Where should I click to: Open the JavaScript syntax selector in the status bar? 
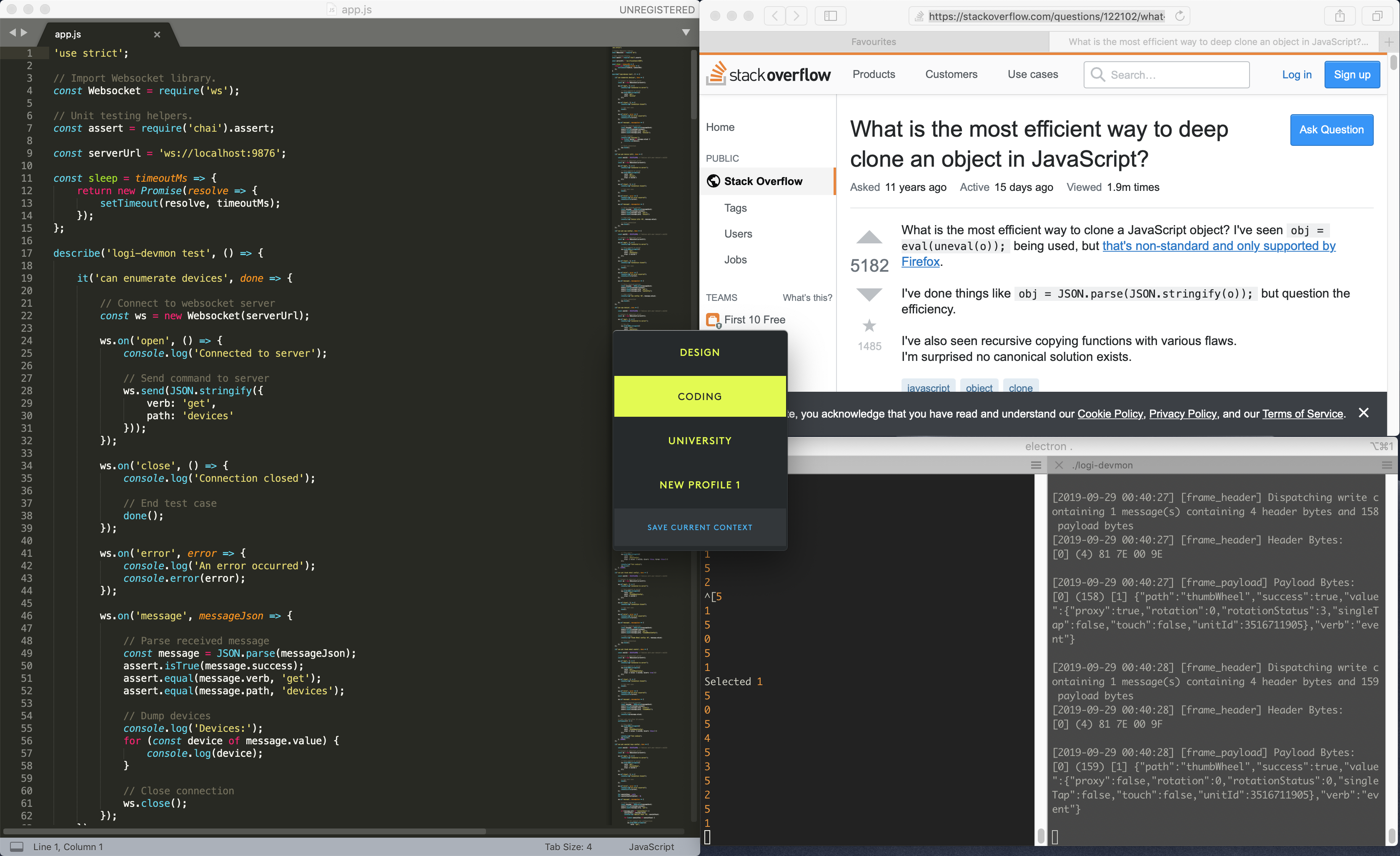pyautogui.click(x=651, y=846)
